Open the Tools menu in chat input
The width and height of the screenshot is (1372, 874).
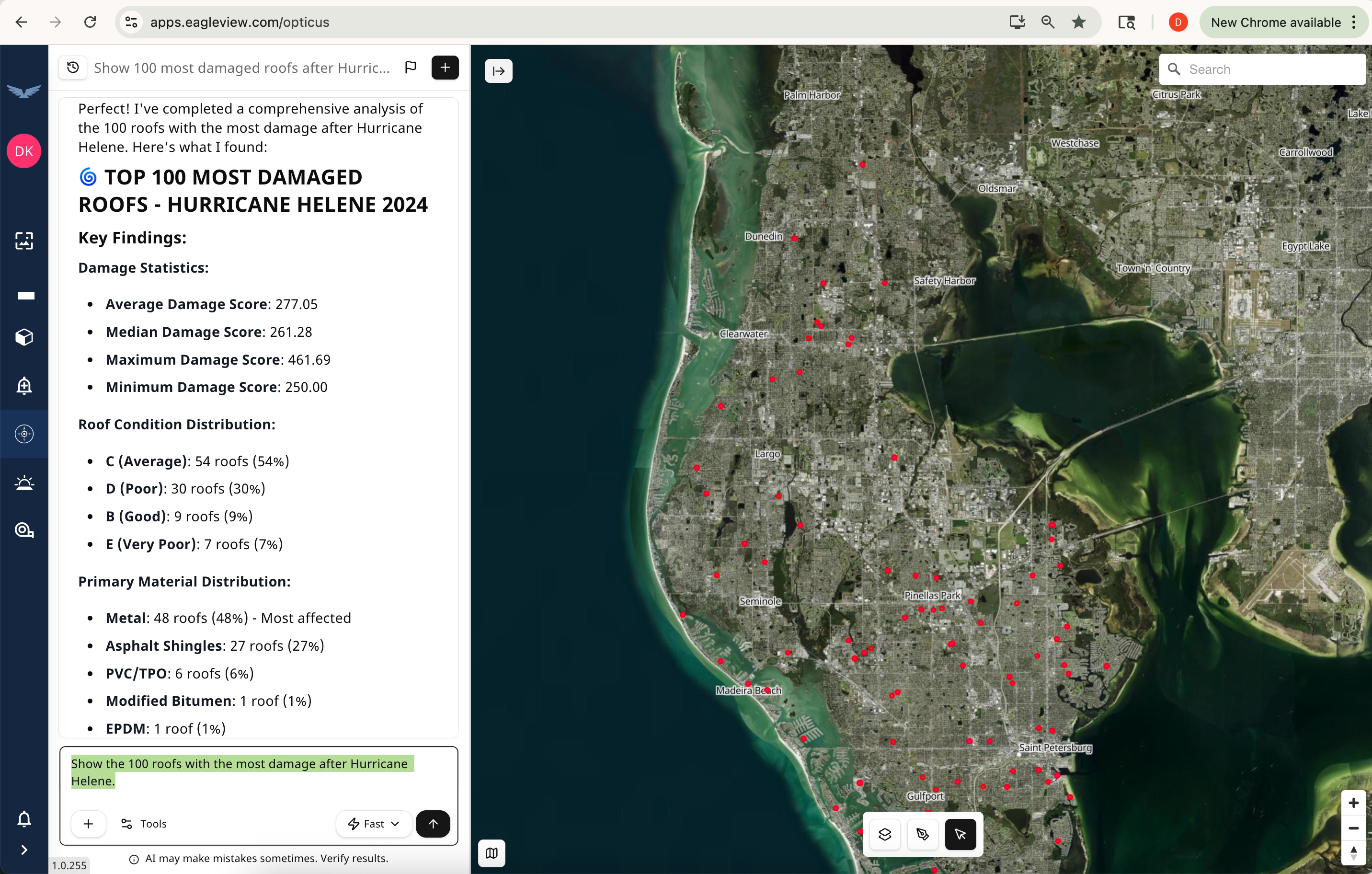144,824
